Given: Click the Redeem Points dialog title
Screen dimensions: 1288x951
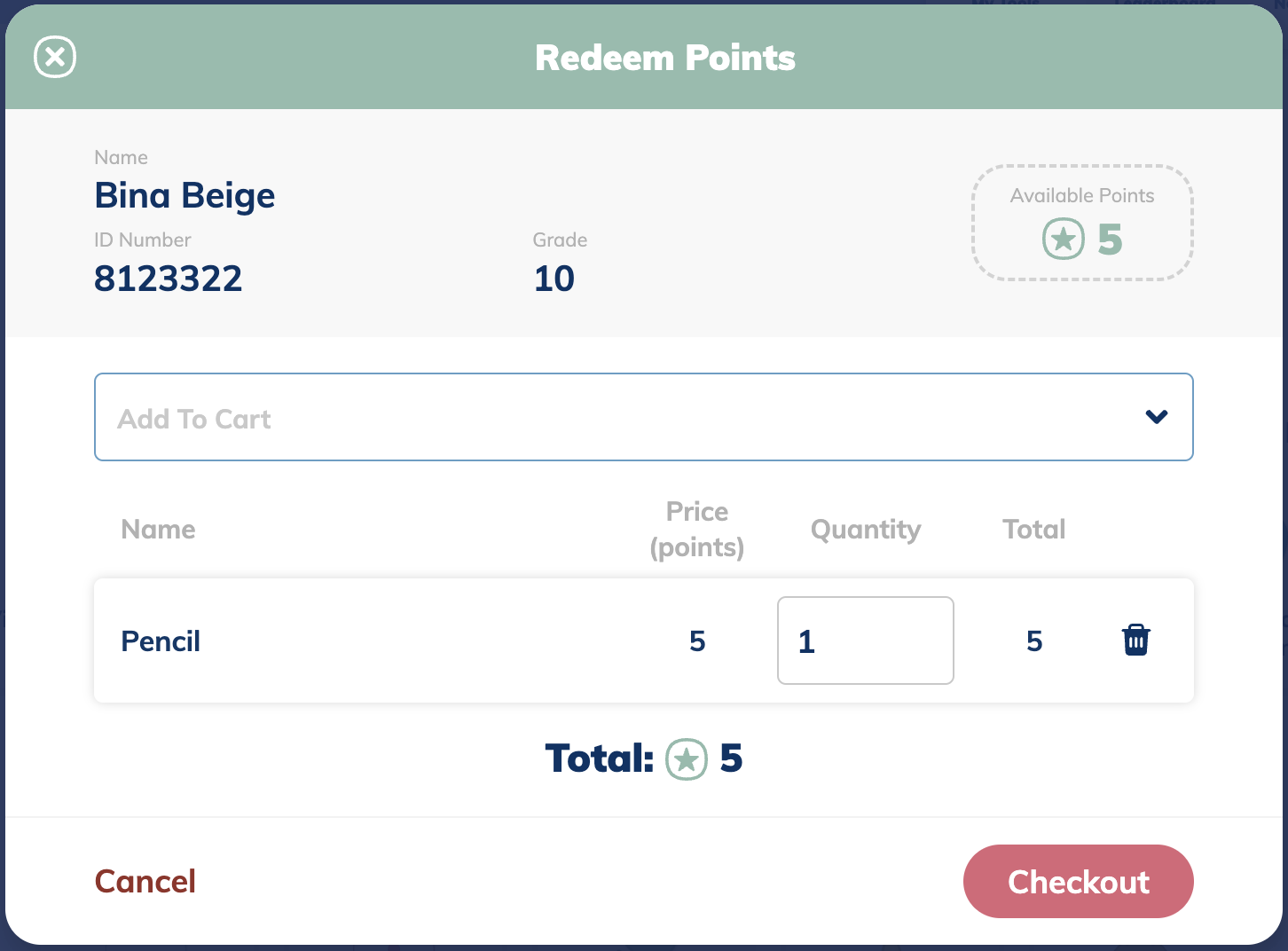Looking at the screenshot, I should [x=665, y=57].
